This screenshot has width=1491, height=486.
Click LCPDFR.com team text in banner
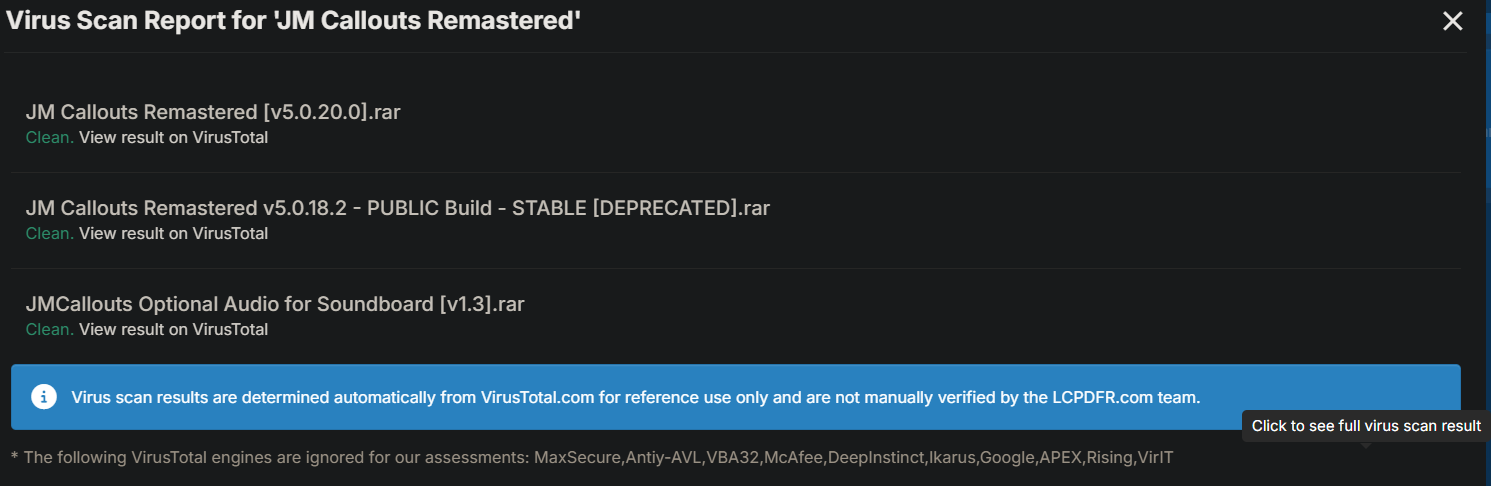(x=1123, y=398)
